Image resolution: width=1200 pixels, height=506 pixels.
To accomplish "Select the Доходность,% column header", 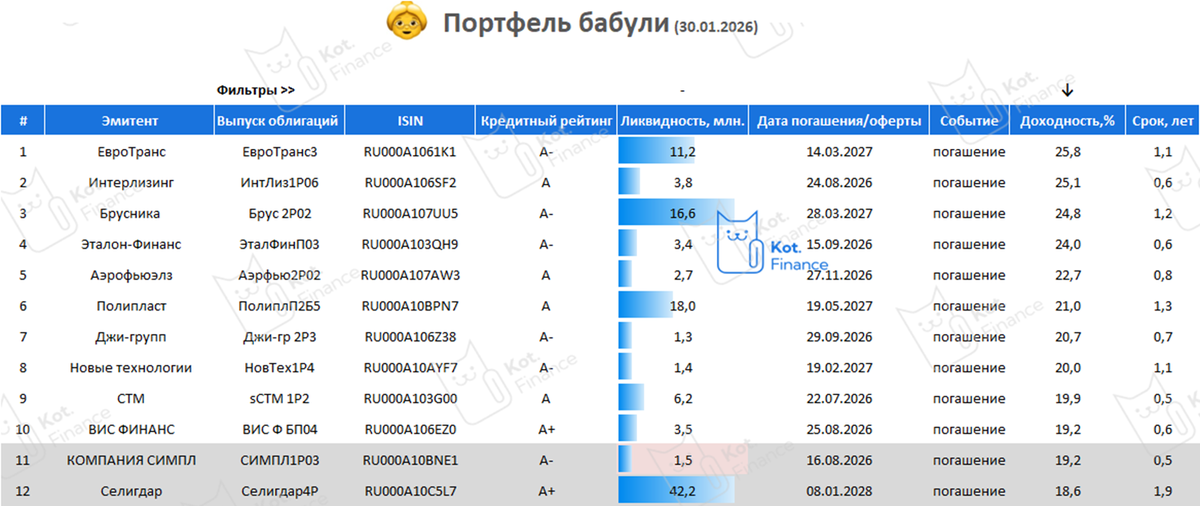I will [x=1067, y=121].
